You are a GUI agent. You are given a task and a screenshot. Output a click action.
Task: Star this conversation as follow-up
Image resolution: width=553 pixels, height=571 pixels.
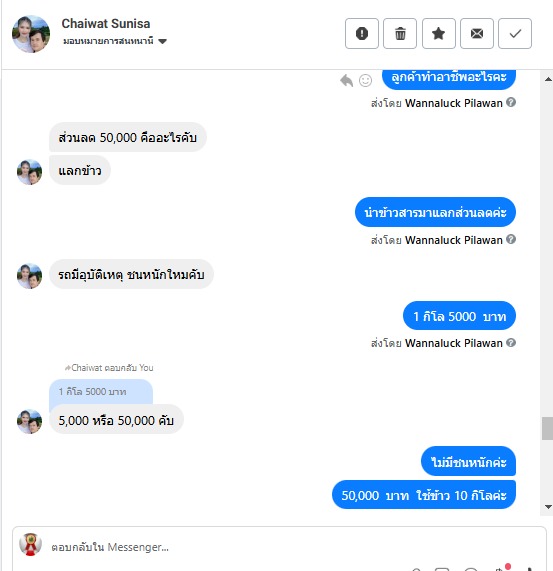tap(438, 34)
